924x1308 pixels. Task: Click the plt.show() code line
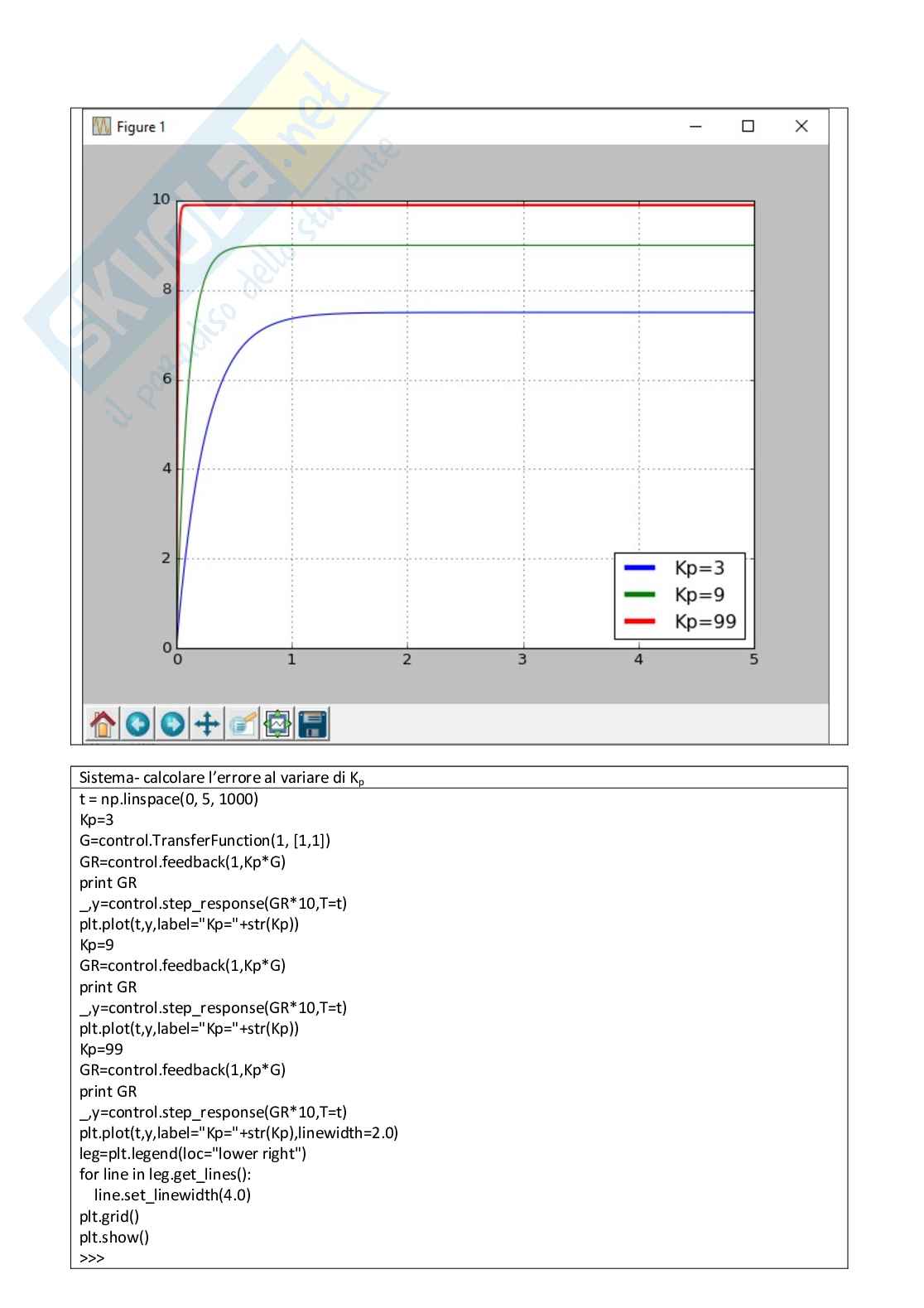point(114,1237)
